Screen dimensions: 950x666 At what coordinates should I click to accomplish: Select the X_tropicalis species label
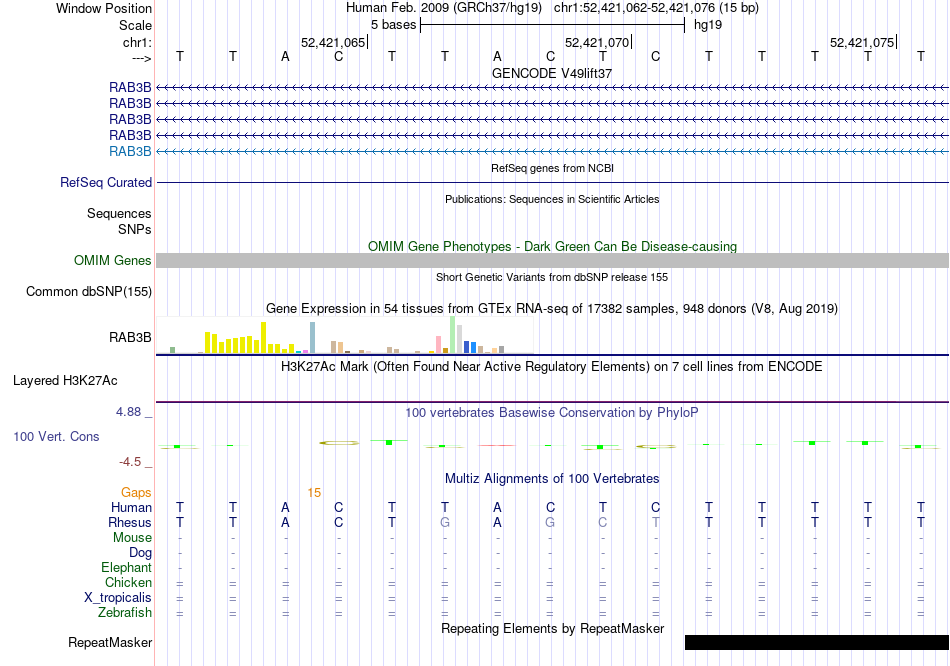118,598
